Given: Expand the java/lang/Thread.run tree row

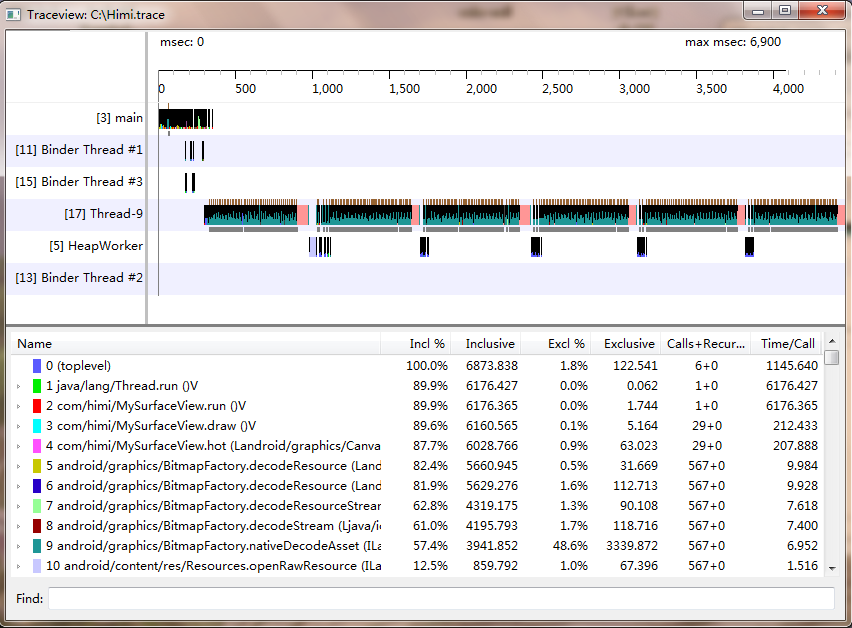Looking at the screenshot, I should (18, 386).
